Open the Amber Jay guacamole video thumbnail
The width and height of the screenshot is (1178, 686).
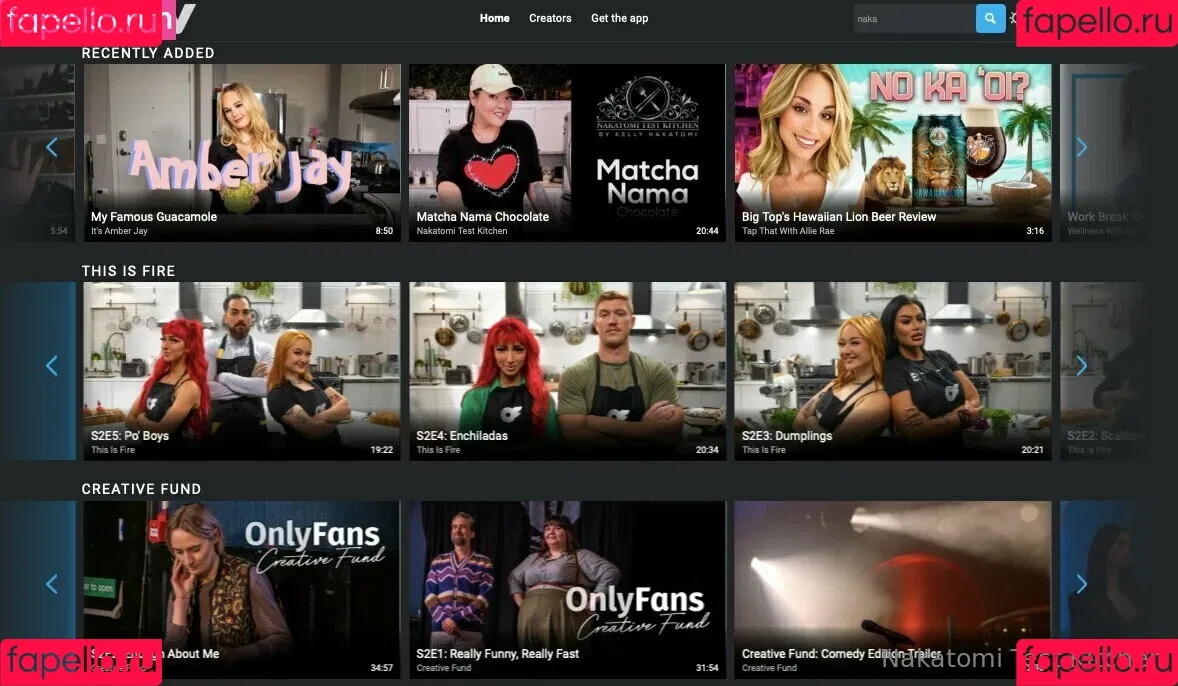[x=242, y=153]
